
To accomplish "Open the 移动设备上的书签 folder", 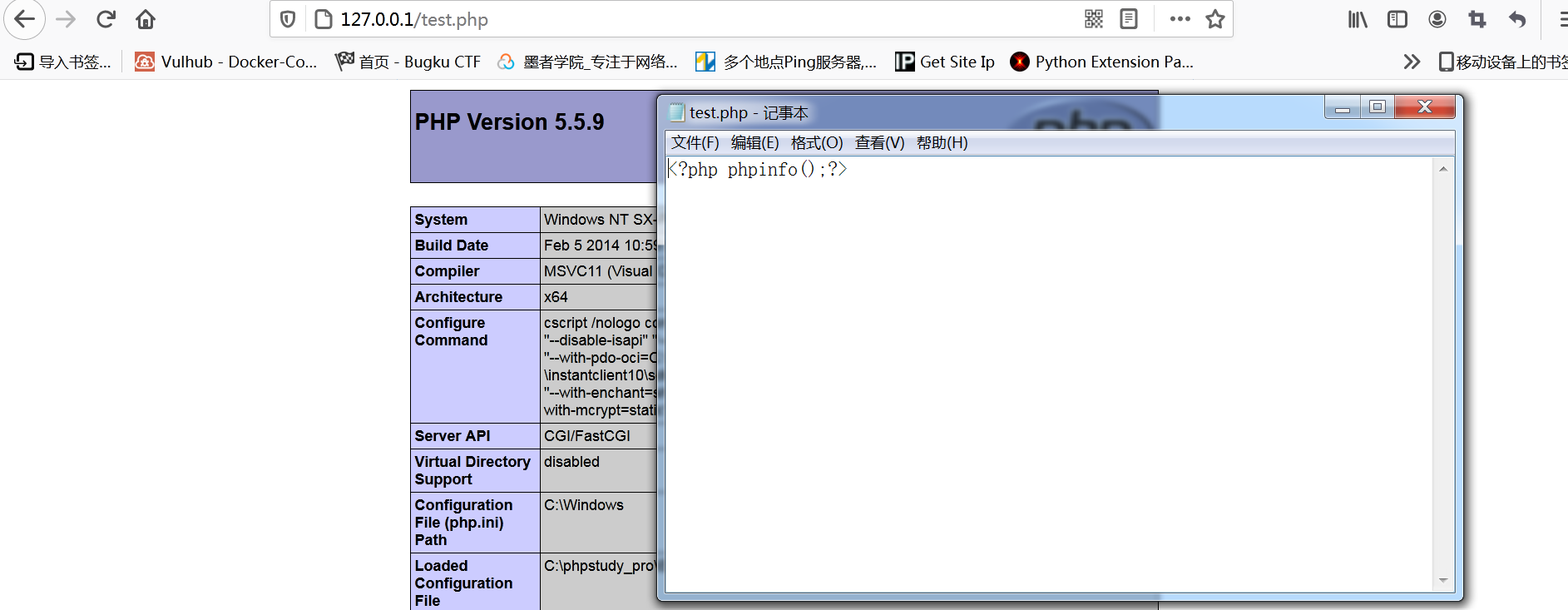I will point(1503,62).
